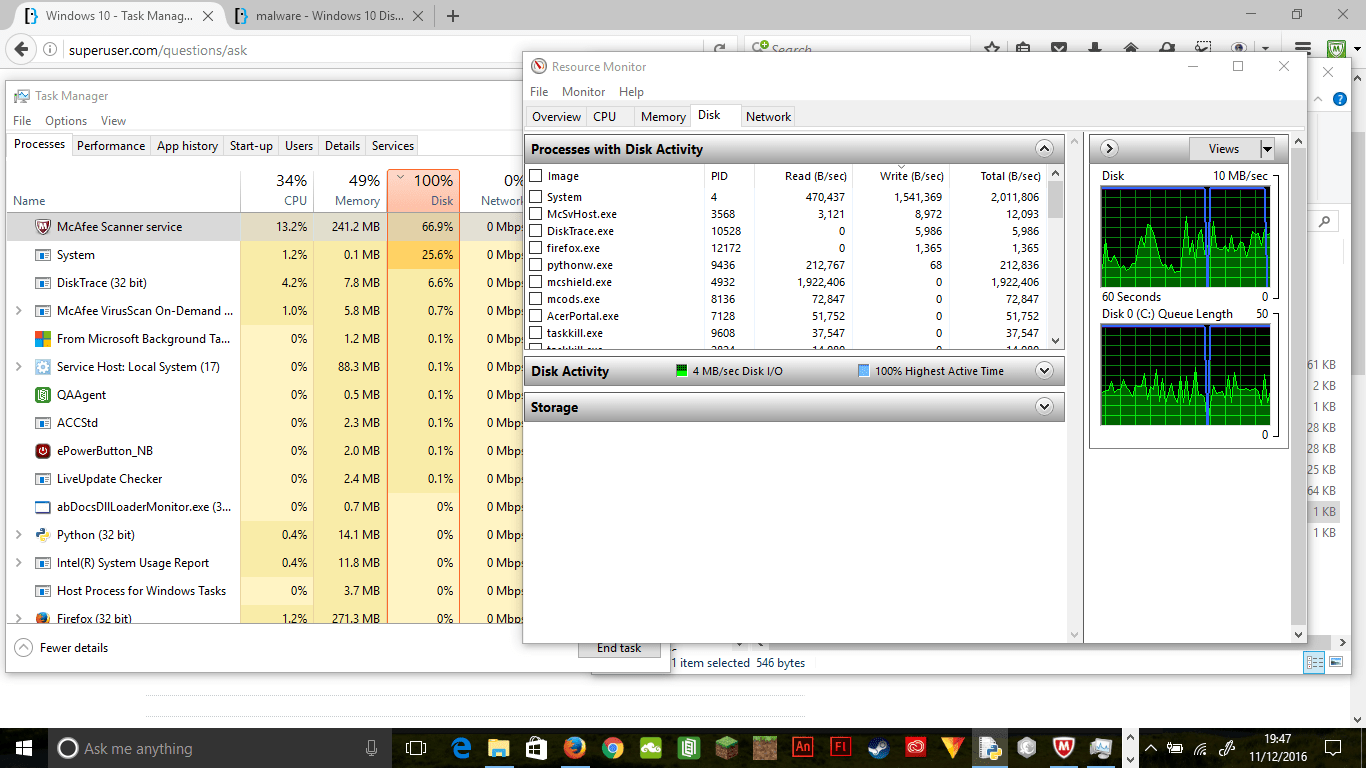The image size is (1366, 768).
Task: Open the Action Center in the system tray
Action: [1331, 747]
